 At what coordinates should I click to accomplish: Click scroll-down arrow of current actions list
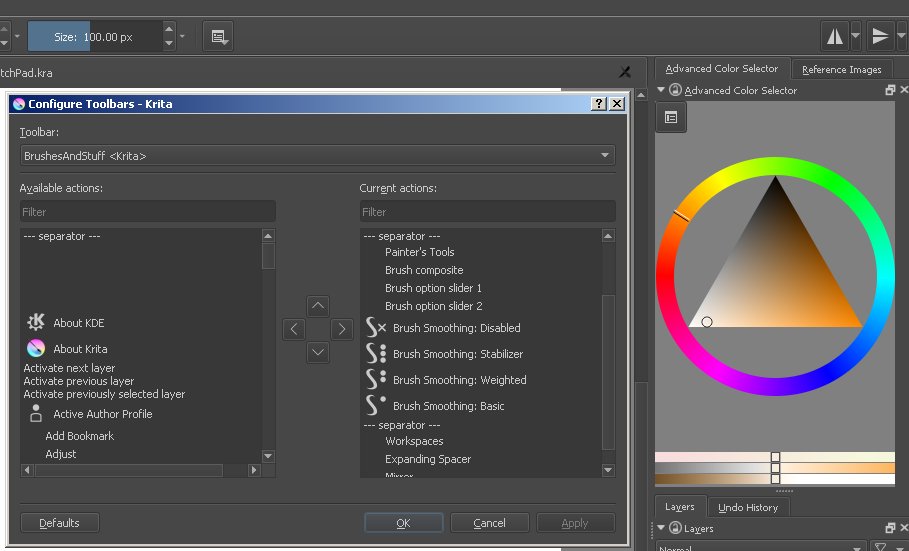[x=608, y=470]
